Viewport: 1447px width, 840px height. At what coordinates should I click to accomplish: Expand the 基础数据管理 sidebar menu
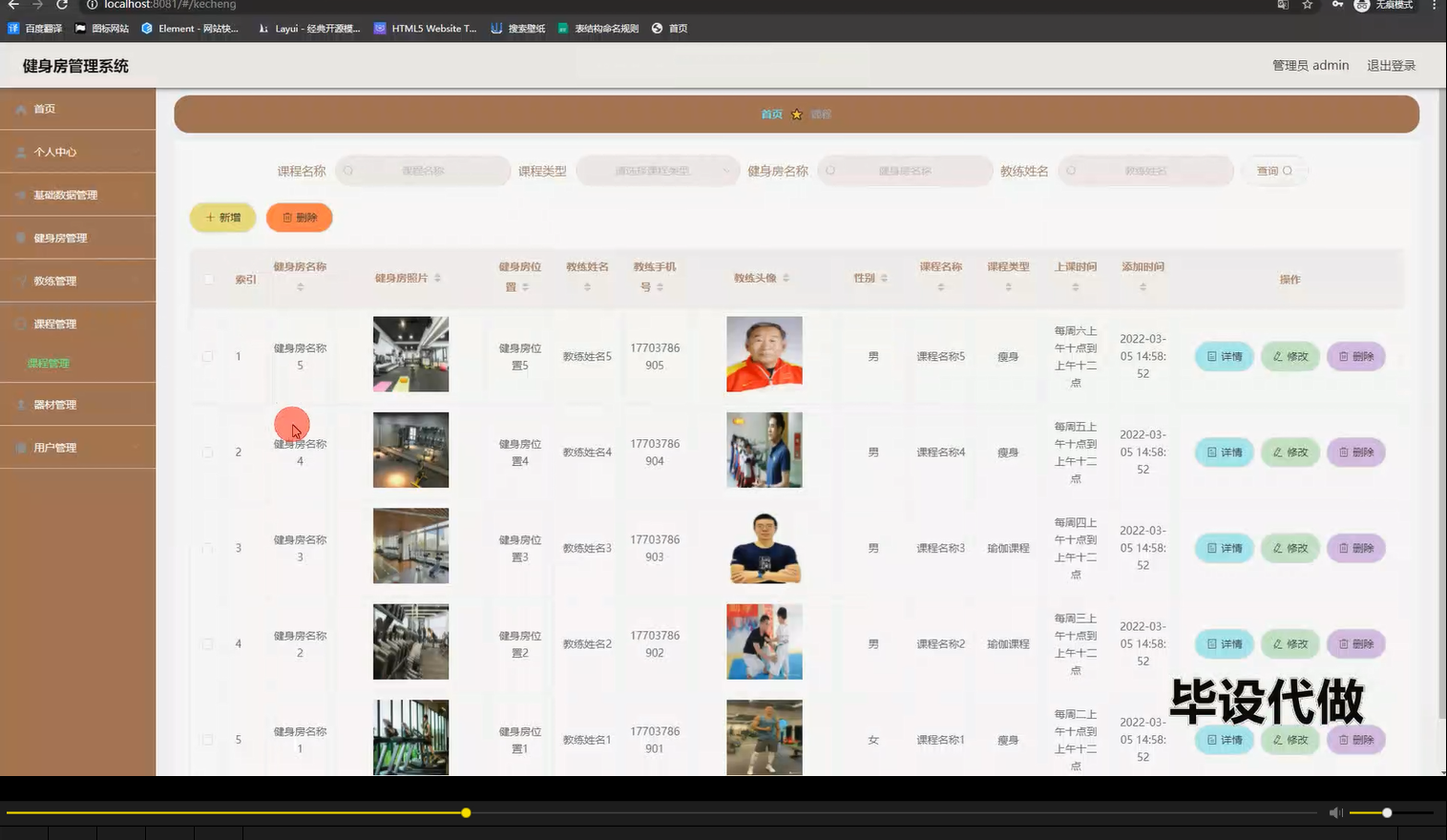tap(77, 195)
